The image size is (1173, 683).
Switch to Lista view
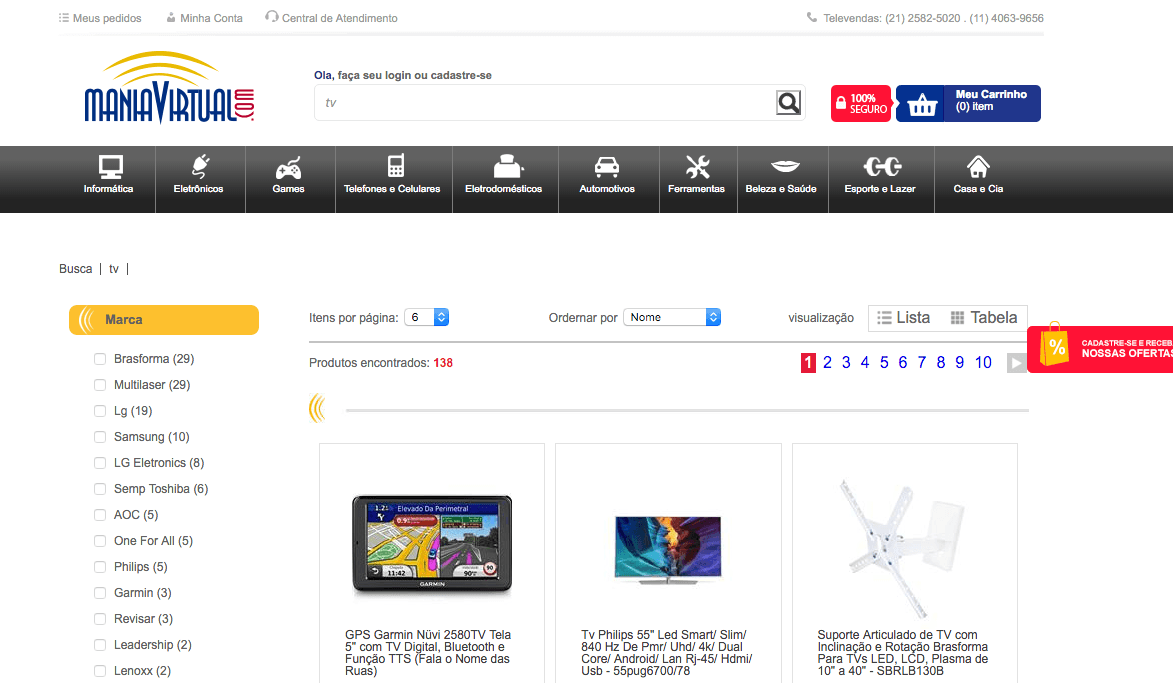[x=904, y=318]
